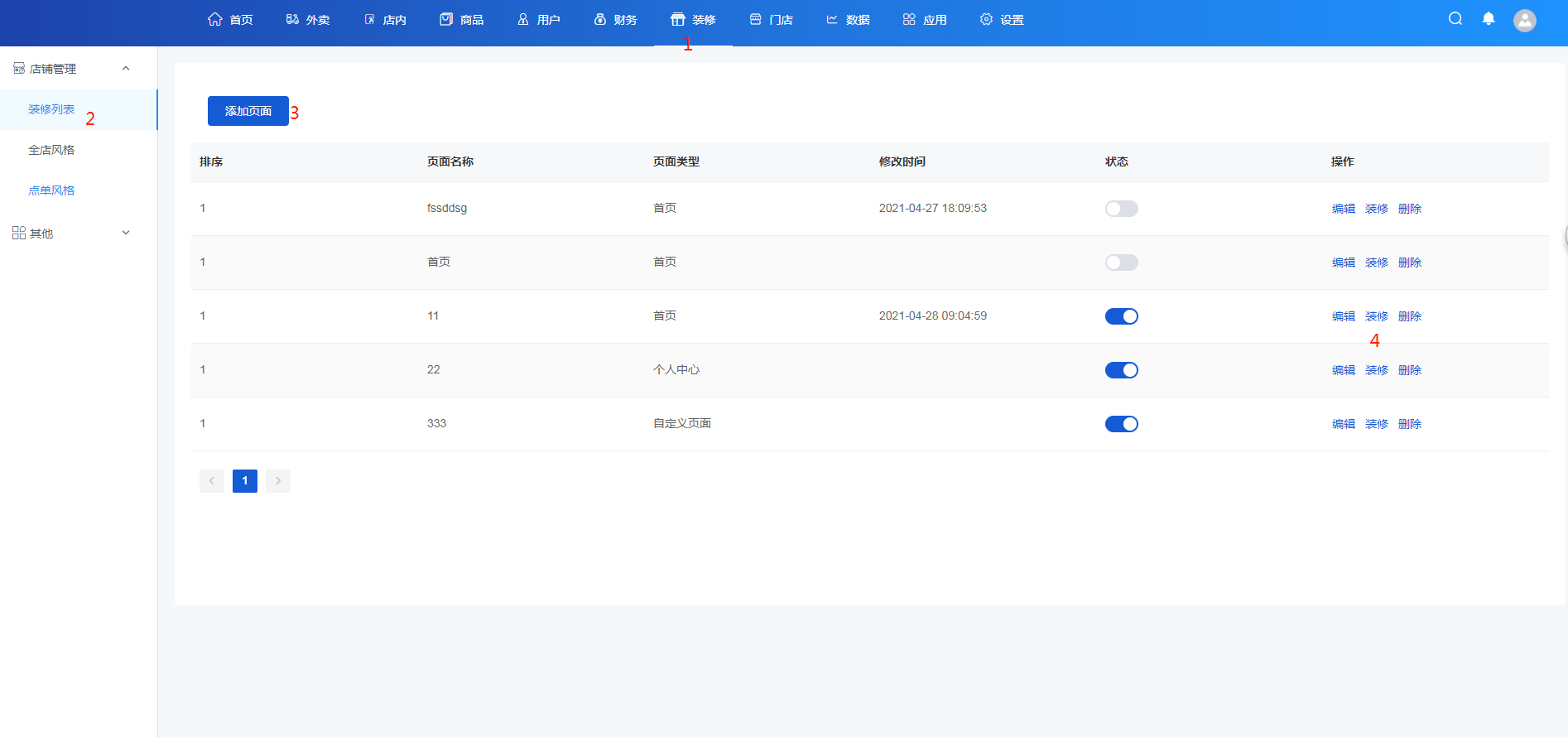This screenshot has height=737, width=1568.
Task: Go to next page arrow
Action: 278,481
